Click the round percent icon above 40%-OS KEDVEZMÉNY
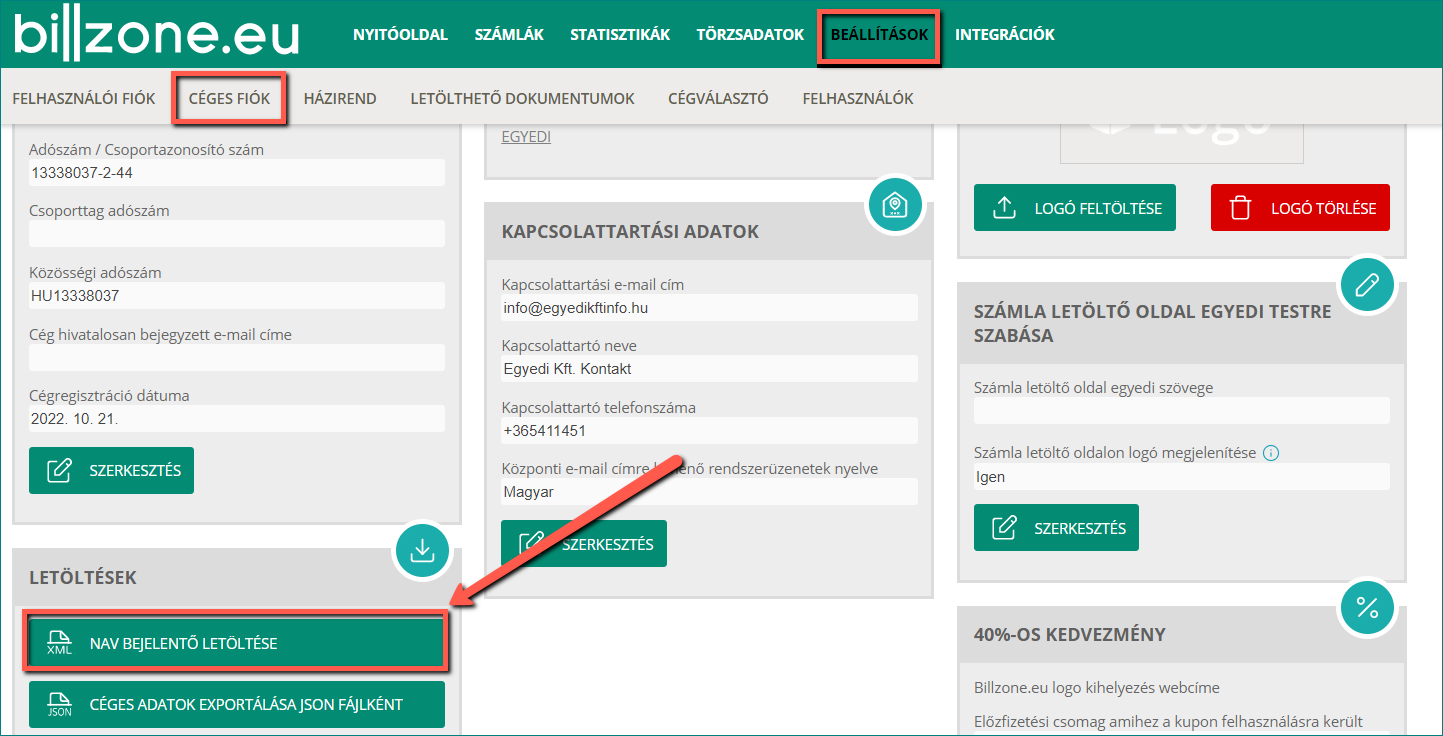This screenshot has width=1443, height=736. coord(1366,607)
